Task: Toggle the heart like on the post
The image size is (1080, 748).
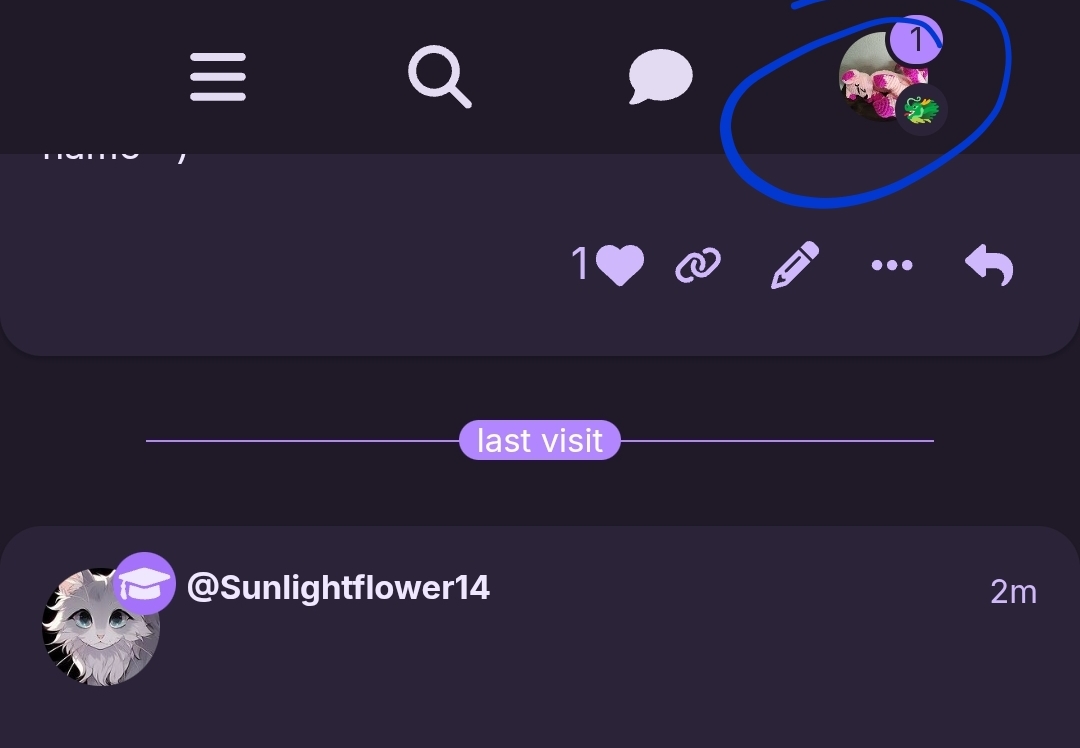Action: coord(619,264)
